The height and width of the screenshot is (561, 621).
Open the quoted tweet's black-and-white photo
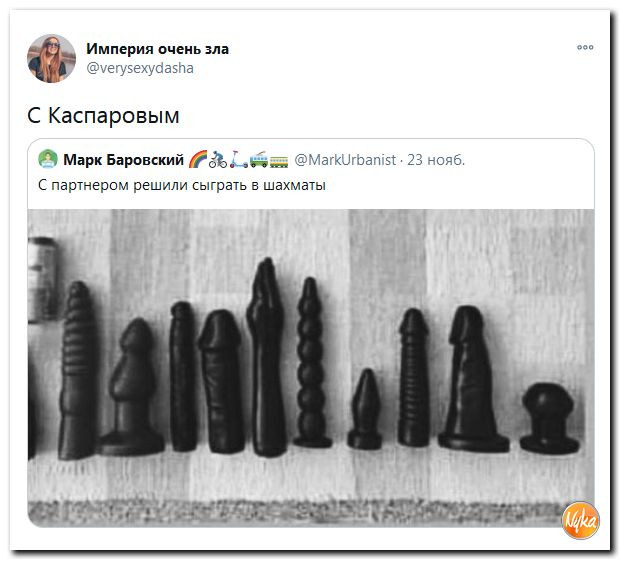[311, 368]
